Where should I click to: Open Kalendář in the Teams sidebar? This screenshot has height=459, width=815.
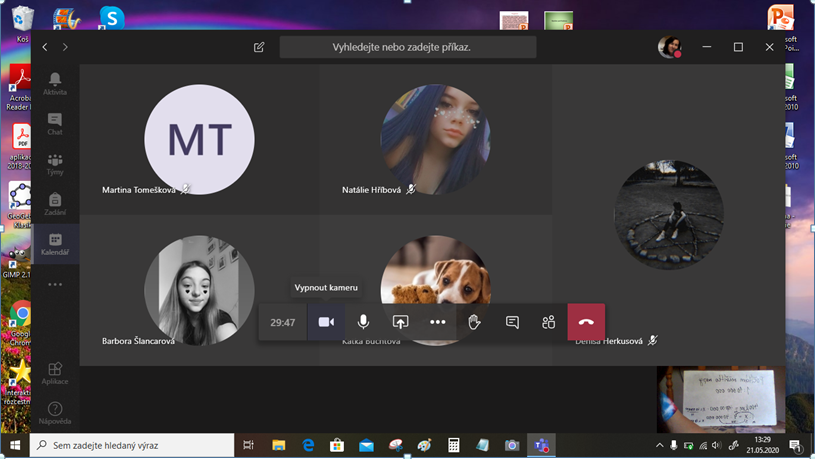55,244
